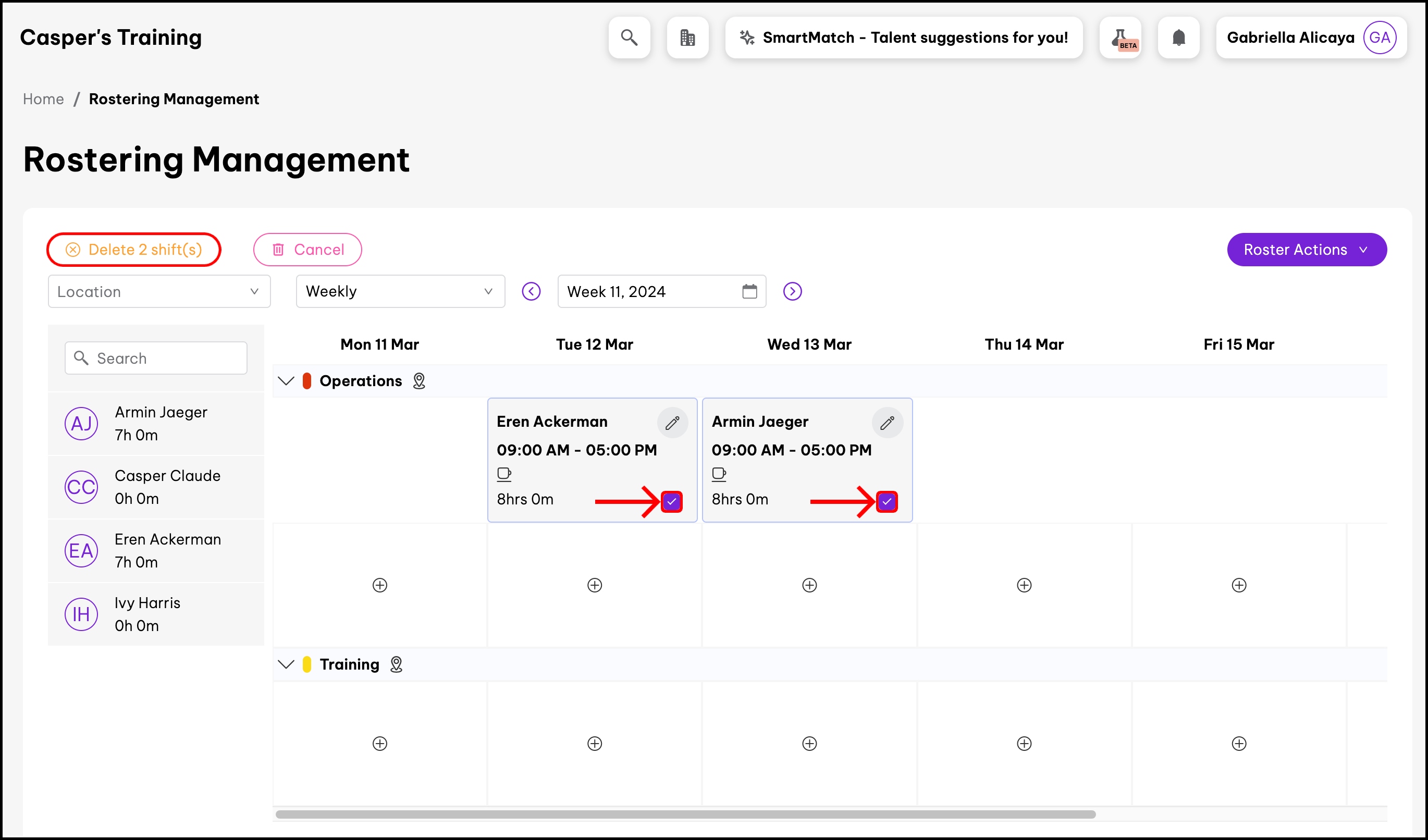Open the Roster Actions menu
The width and height of the screenshot is (1428, 840).
tap(1306, 249)
